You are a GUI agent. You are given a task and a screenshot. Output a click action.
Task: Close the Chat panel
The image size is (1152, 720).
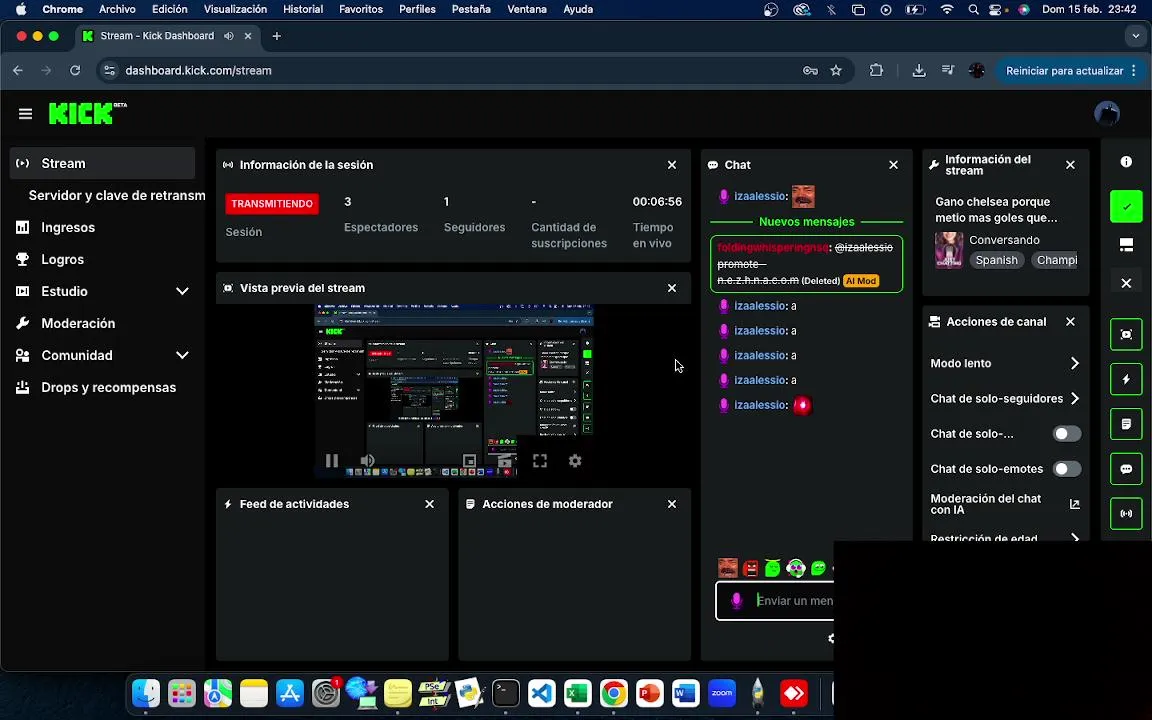click(893, 165)
